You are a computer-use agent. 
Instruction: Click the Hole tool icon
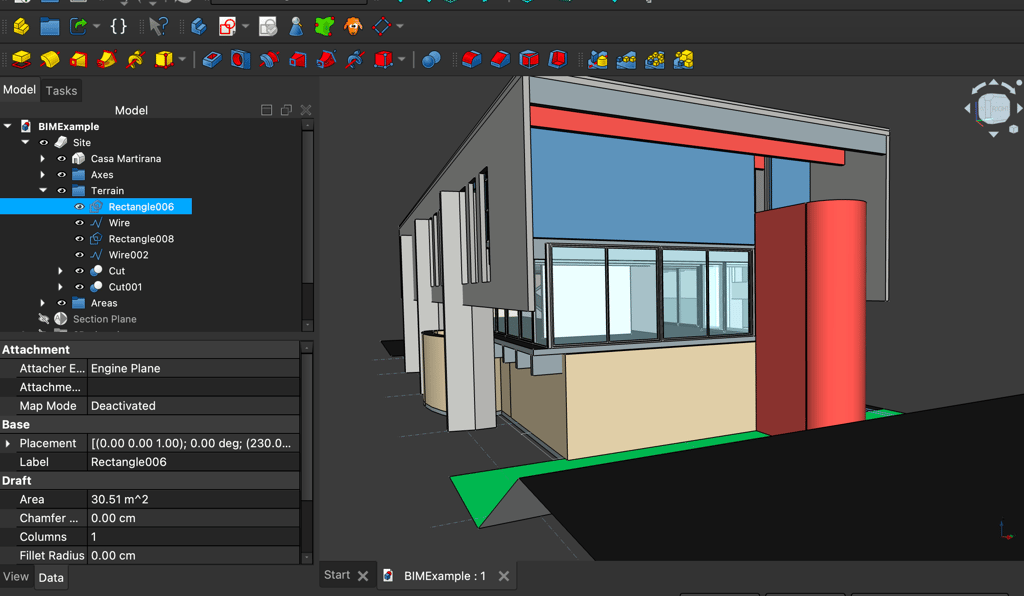pyautogui.click(x=240, y=60)
